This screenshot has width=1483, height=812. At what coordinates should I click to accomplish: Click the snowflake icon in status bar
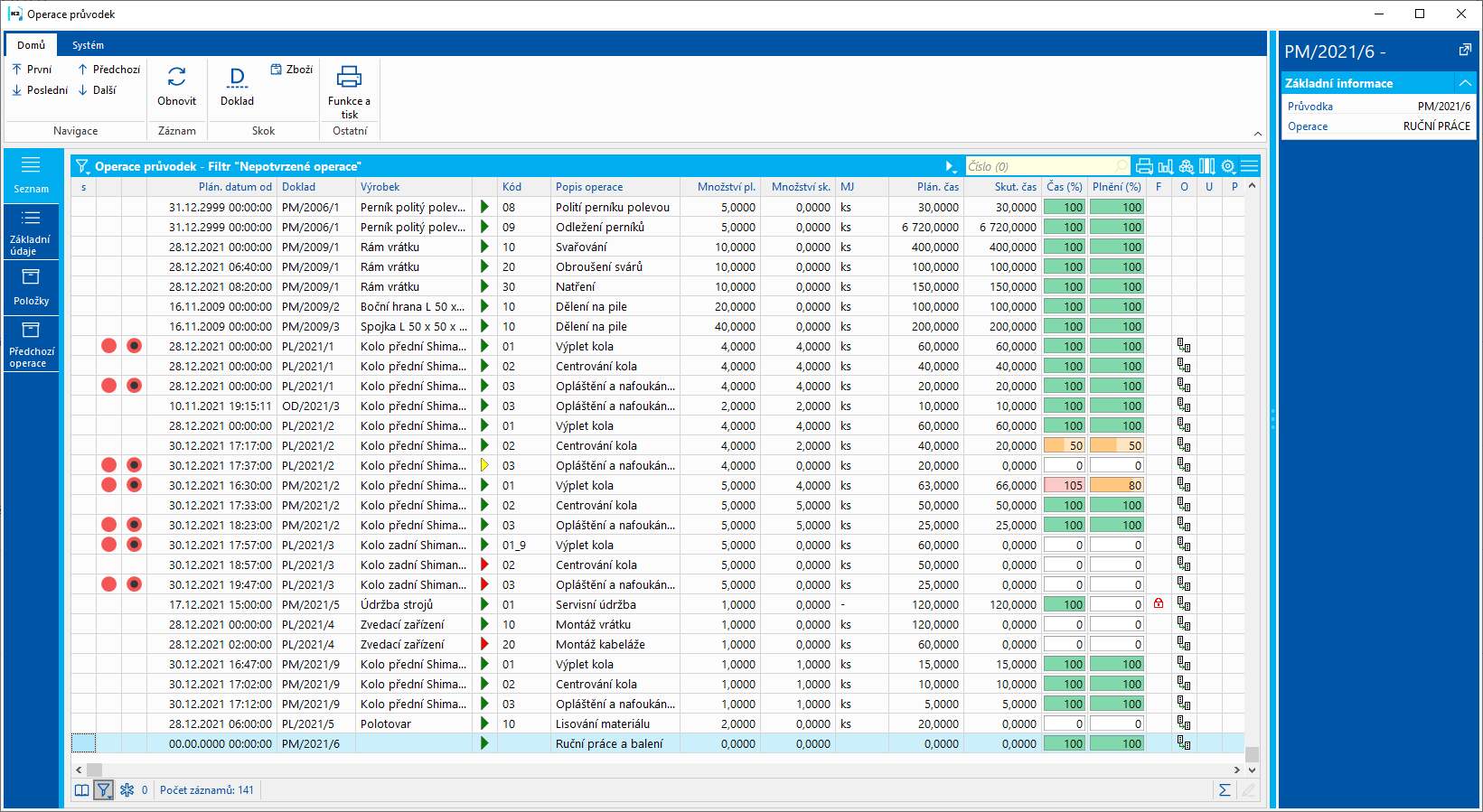pyautogui.click(x=127, y=790)
